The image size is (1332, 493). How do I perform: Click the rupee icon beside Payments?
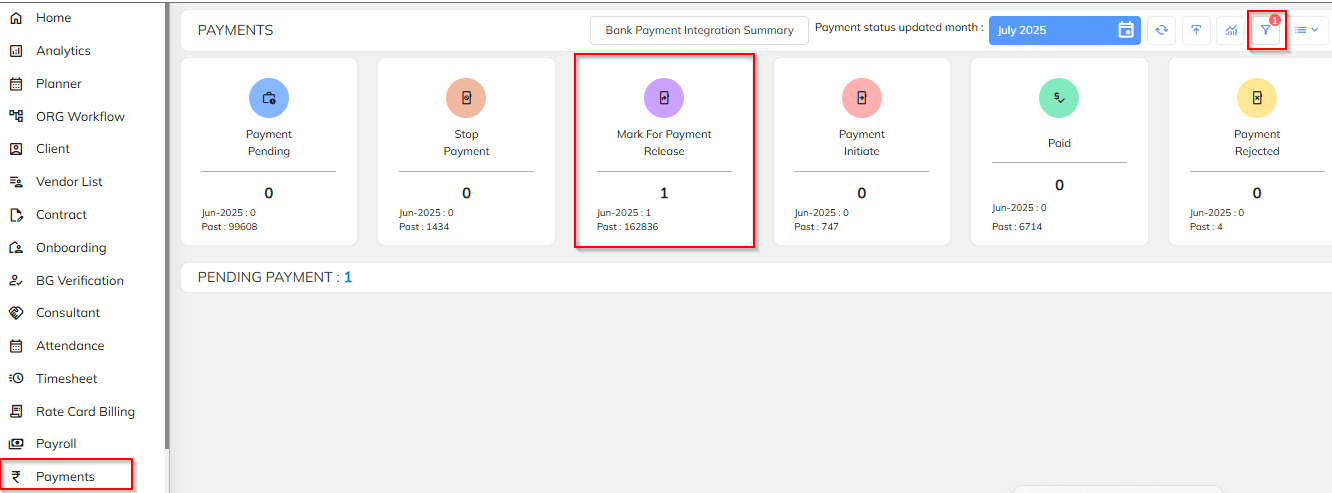pos(16,477)
